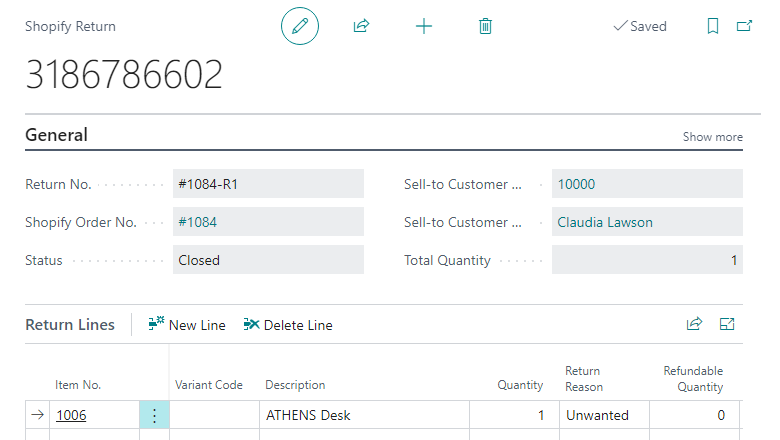Click the share icon in header
Screen dimensions: 780x440
(x=361, y=26)
